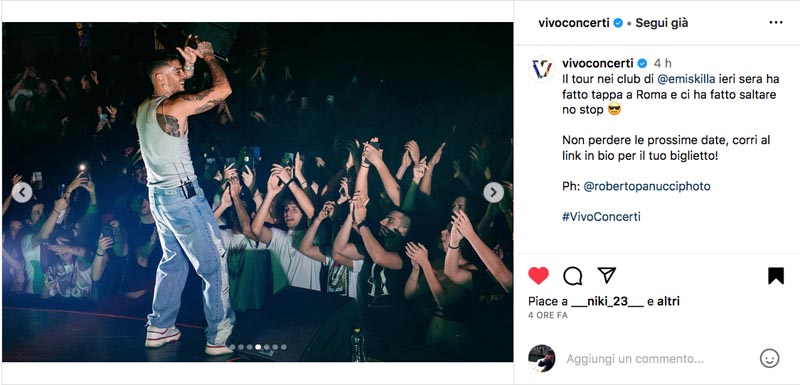Open the @robertopanucciphoto profile link
The image size is (800, 385).
(647, 186)
